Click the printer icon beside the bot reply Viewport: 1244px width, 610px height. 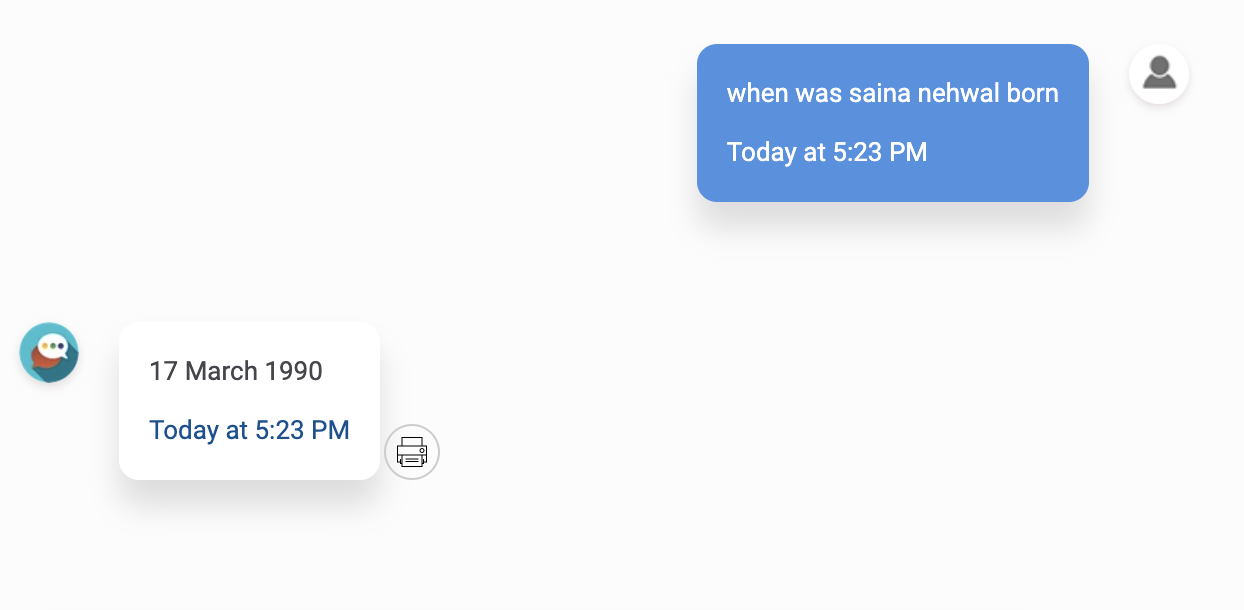coord(412,452)
